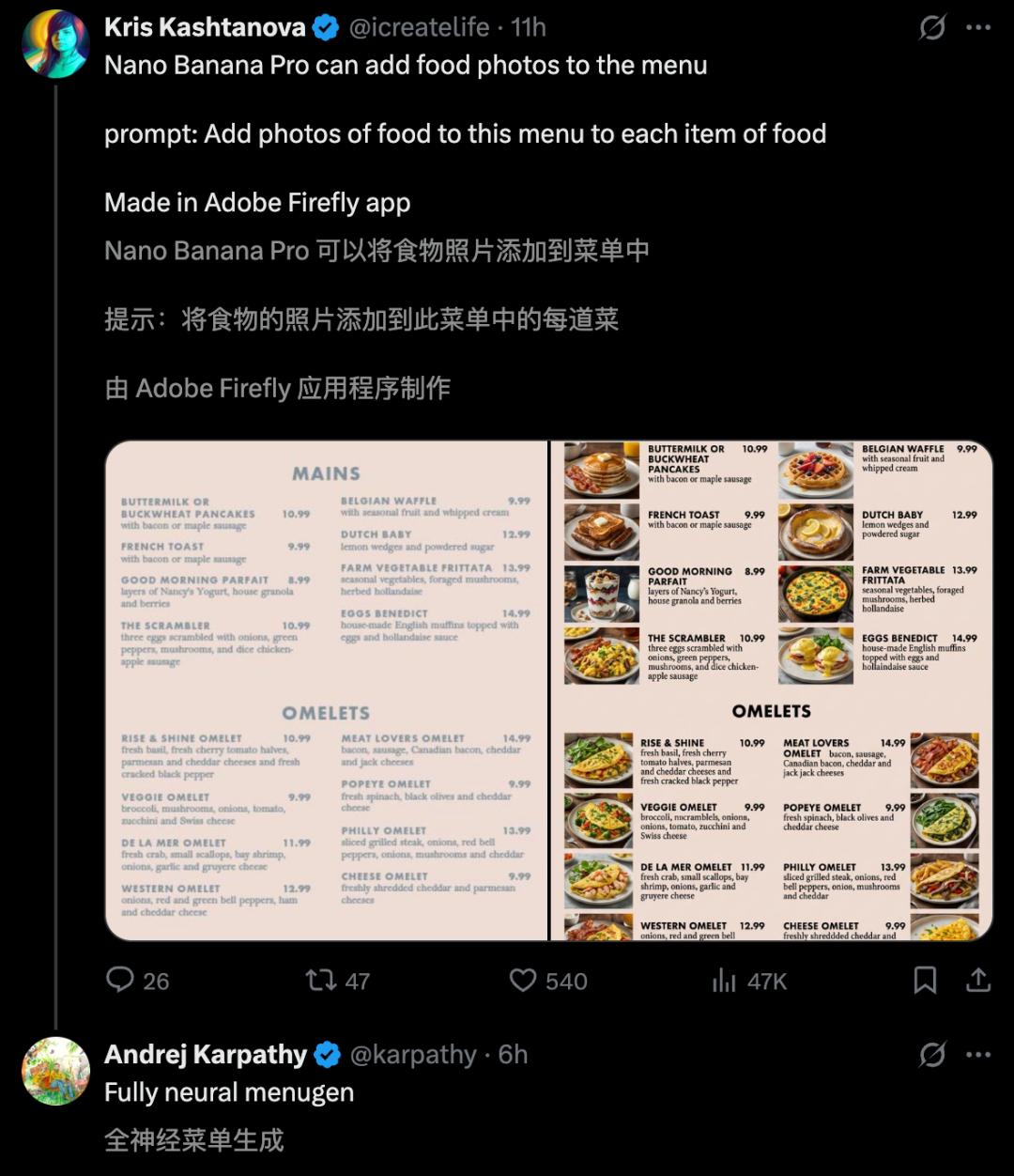This screenshot has width=1014, height=1176.
Task: Retweet the post with 47 reposts
Action: pos(321,981)
